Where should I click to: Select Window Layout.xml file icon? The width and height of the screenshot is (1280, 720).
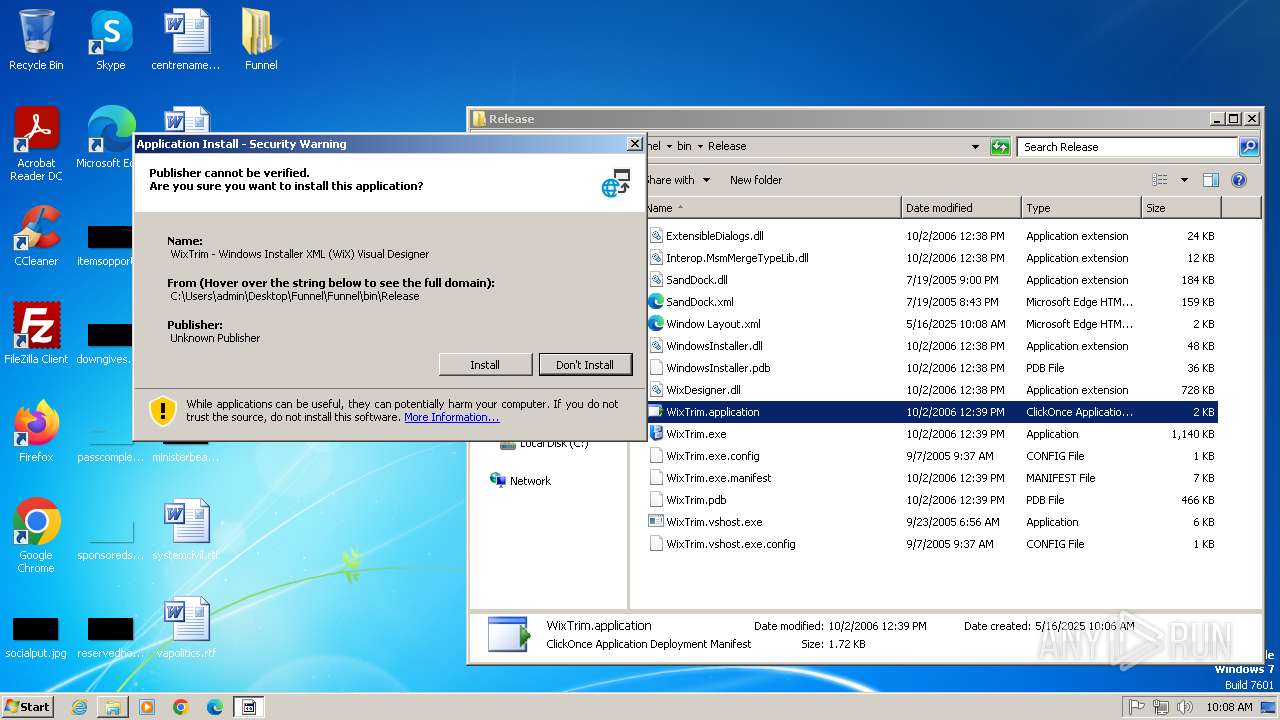[656, 324]
